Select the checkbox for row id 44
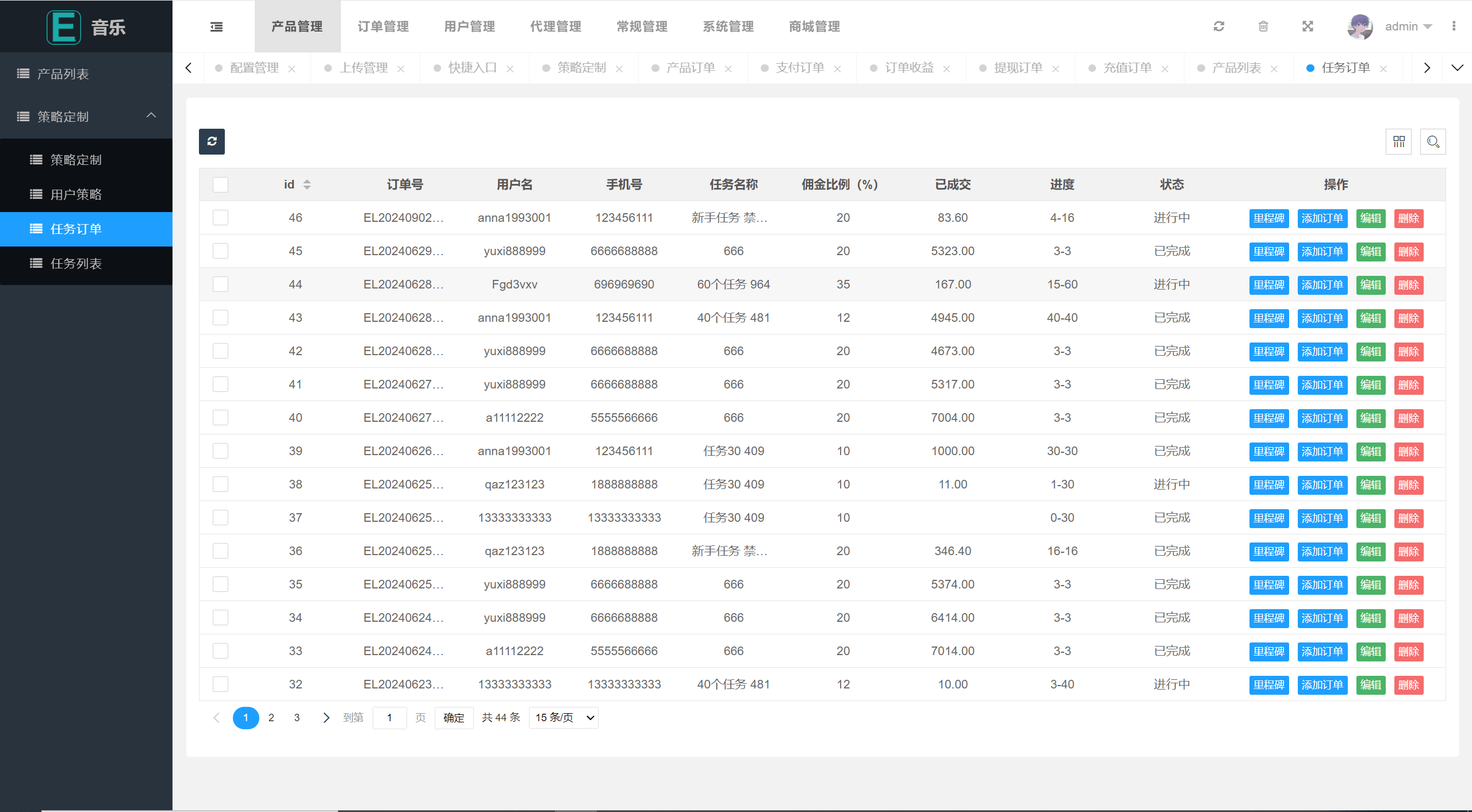The height and width of the screenshot is (812, 1472). pos(220,284)
